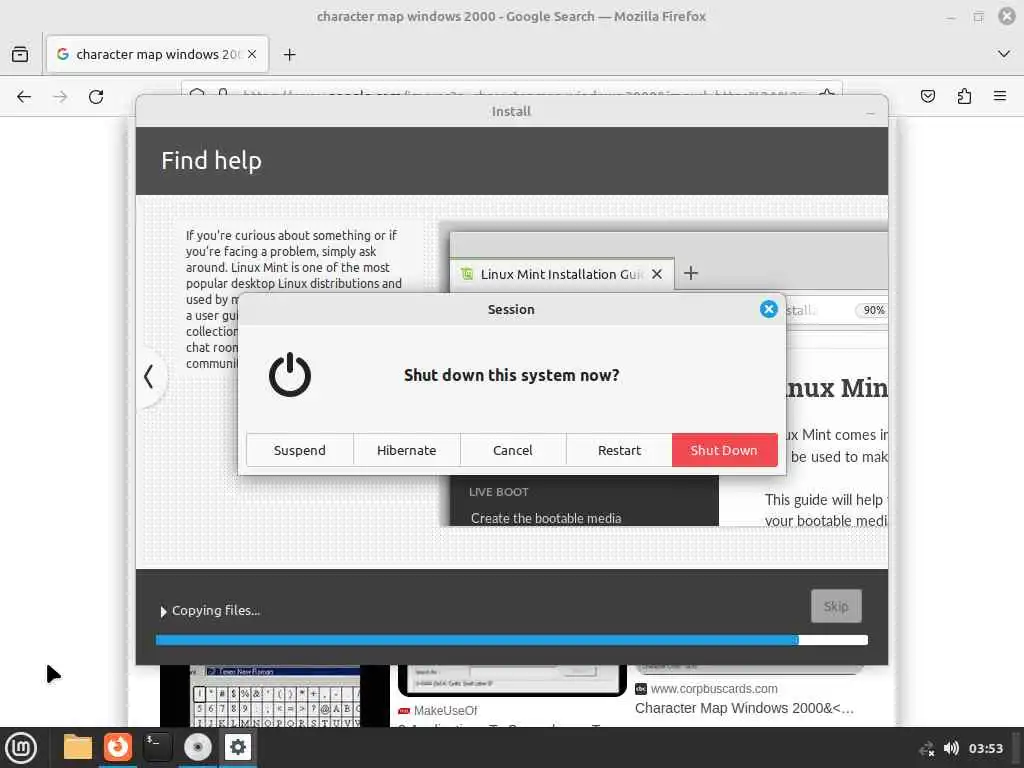Click the Firefox URL address bar
The width and height of the screenshot is (1024, 768).
511,89
